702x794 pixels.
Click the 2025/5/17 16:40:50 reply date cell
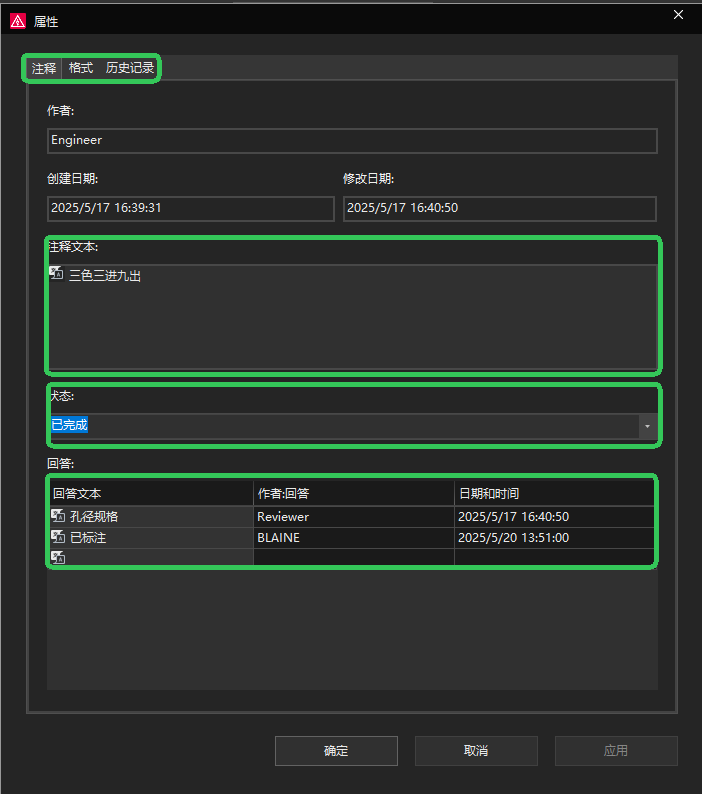[x=555, y=517]
